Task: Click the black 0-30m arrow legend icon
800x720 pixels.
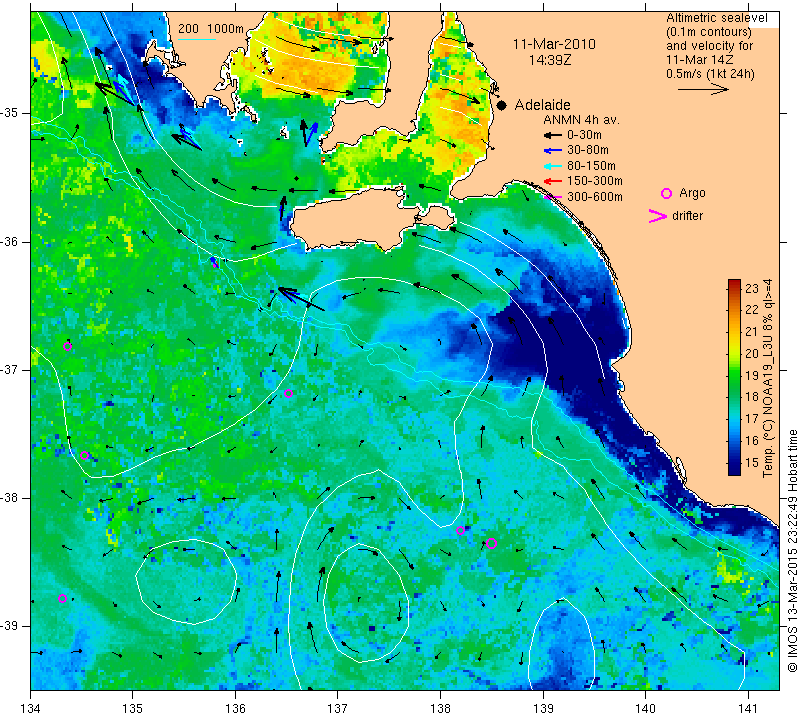Action: [x=553, y=136]
